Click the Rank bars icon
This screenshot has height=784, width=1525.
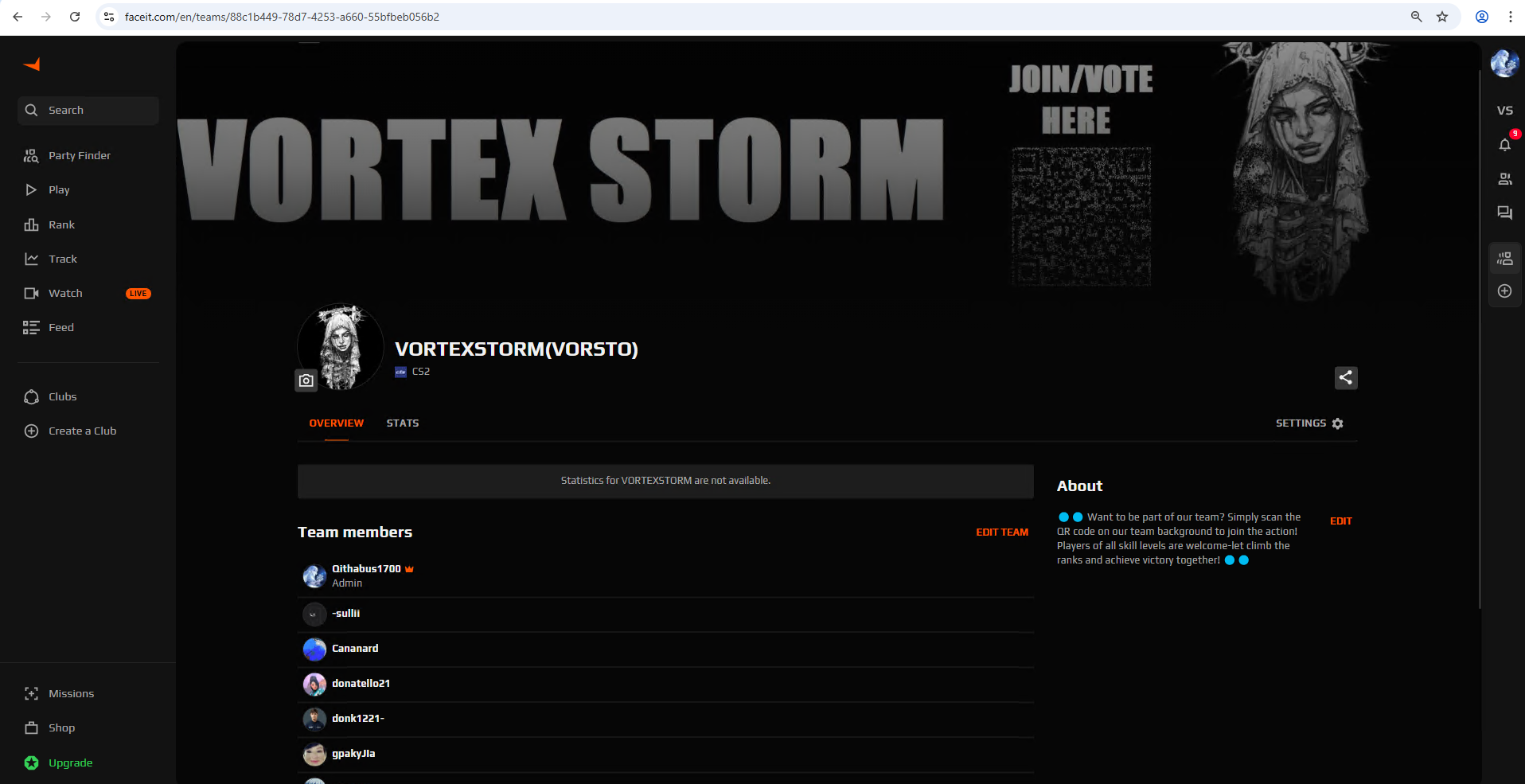(31, 225)
